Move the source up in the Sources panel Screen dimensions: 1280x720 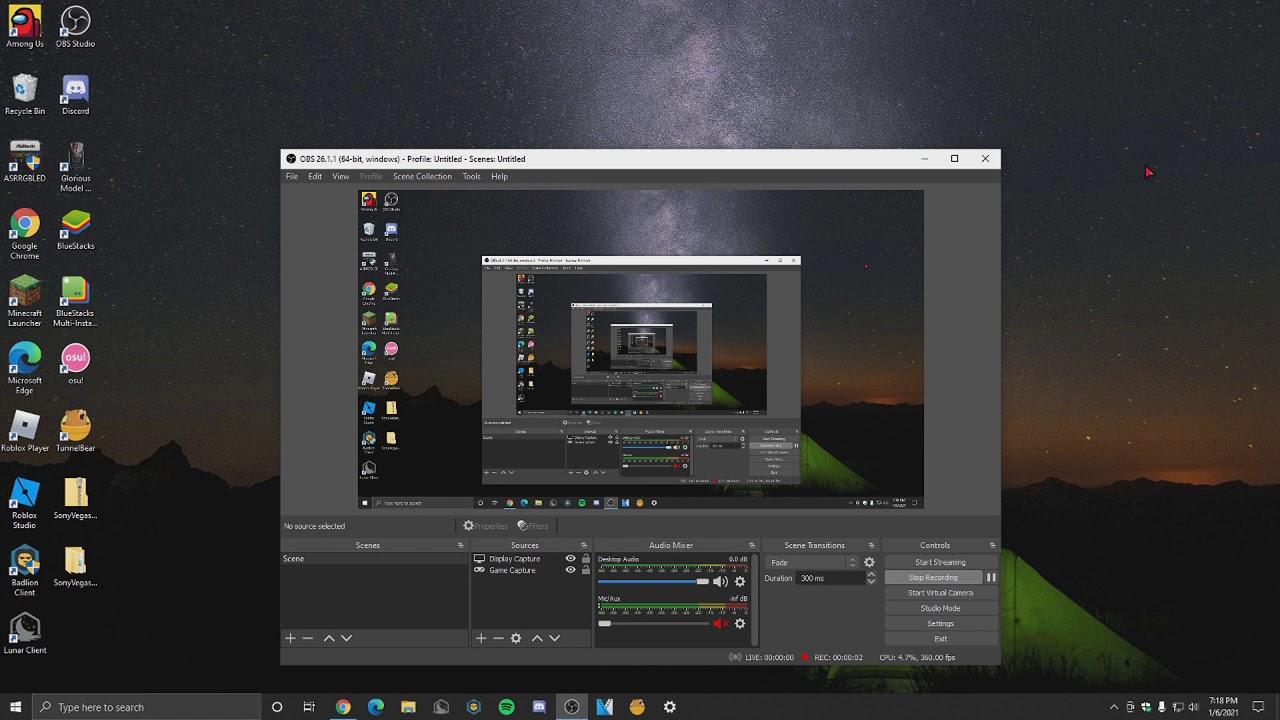(537, 638)
